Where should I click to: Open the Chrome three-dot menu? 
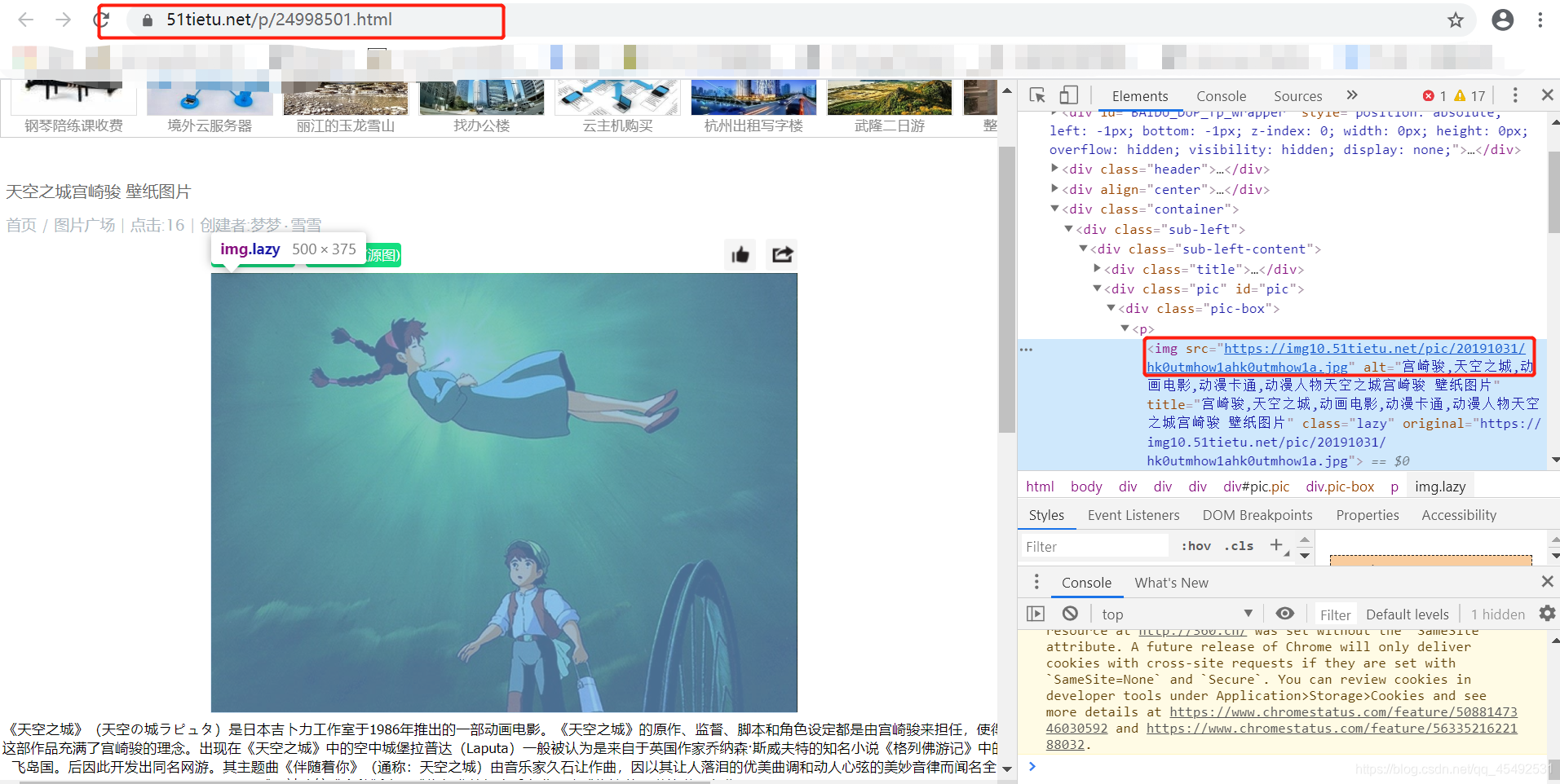click(1540, 20)
